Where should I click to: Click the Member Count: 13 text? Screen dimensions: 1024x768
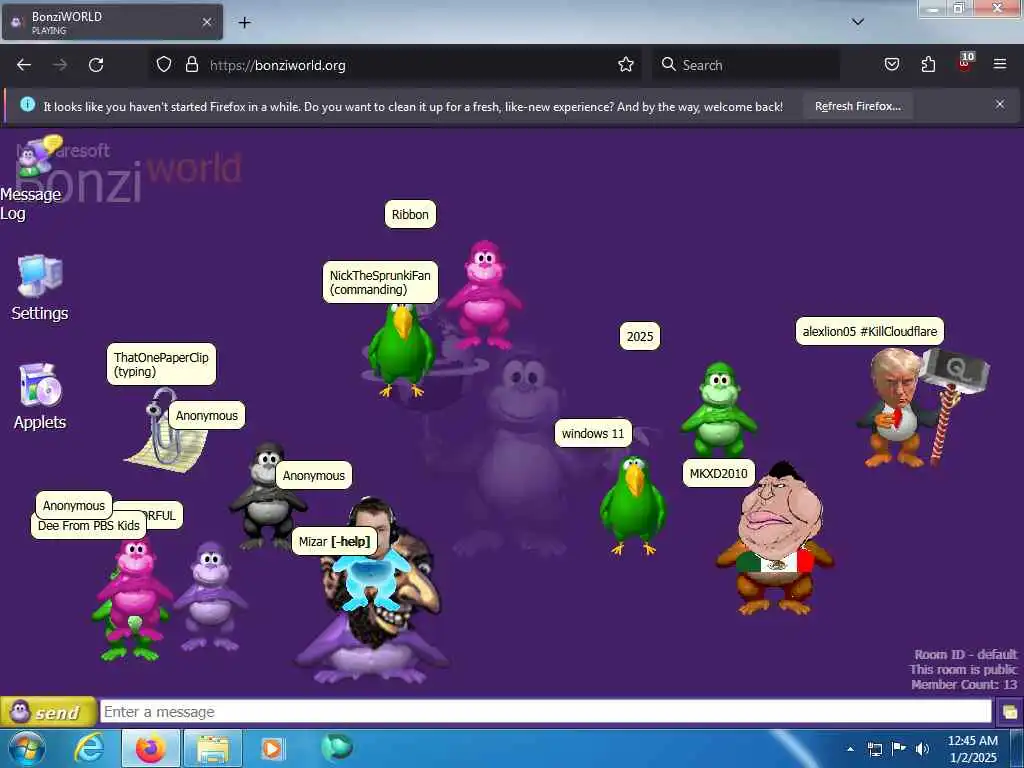click(964, 684)
